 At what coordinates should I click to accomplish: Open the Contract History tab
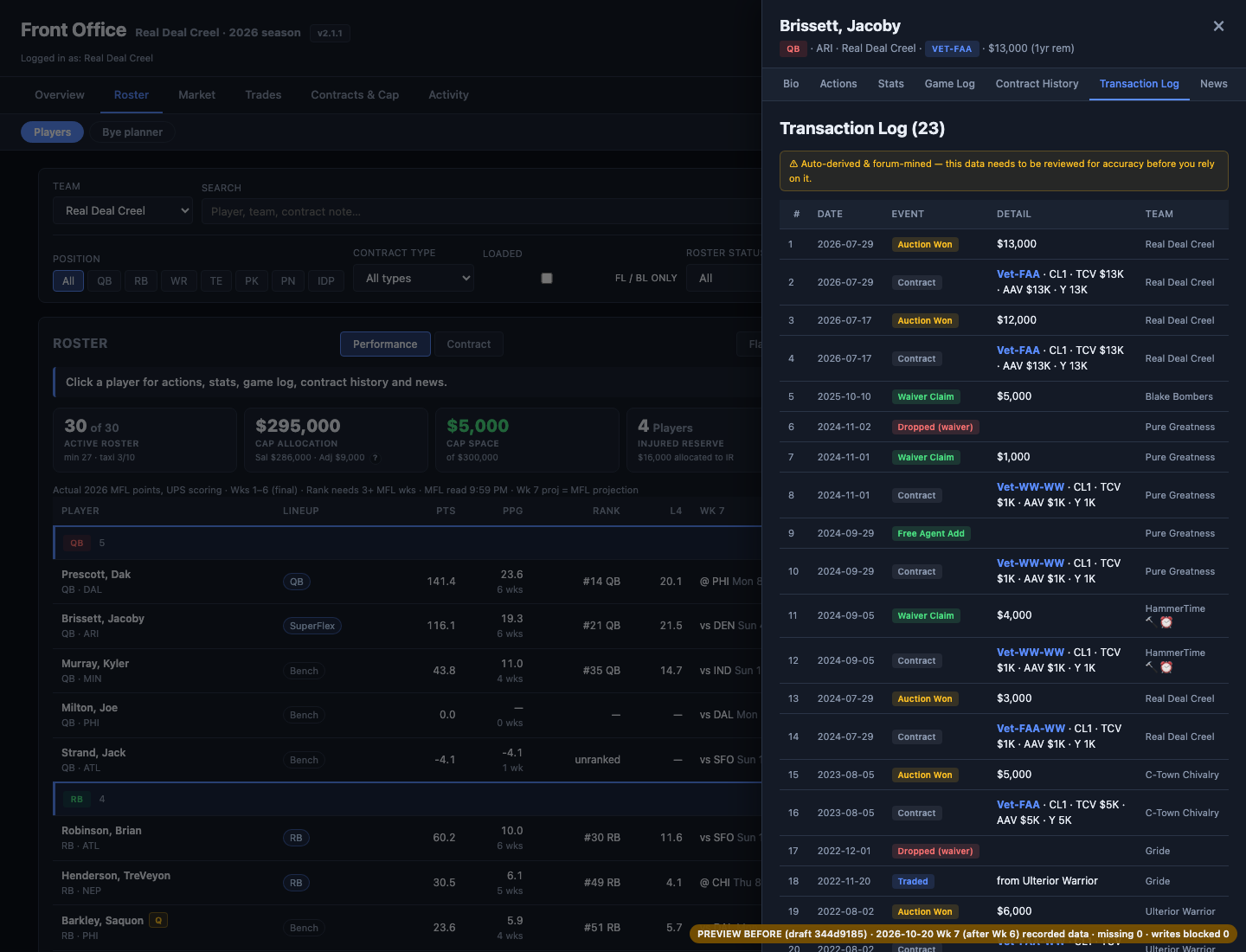[x=1037, y=84]
